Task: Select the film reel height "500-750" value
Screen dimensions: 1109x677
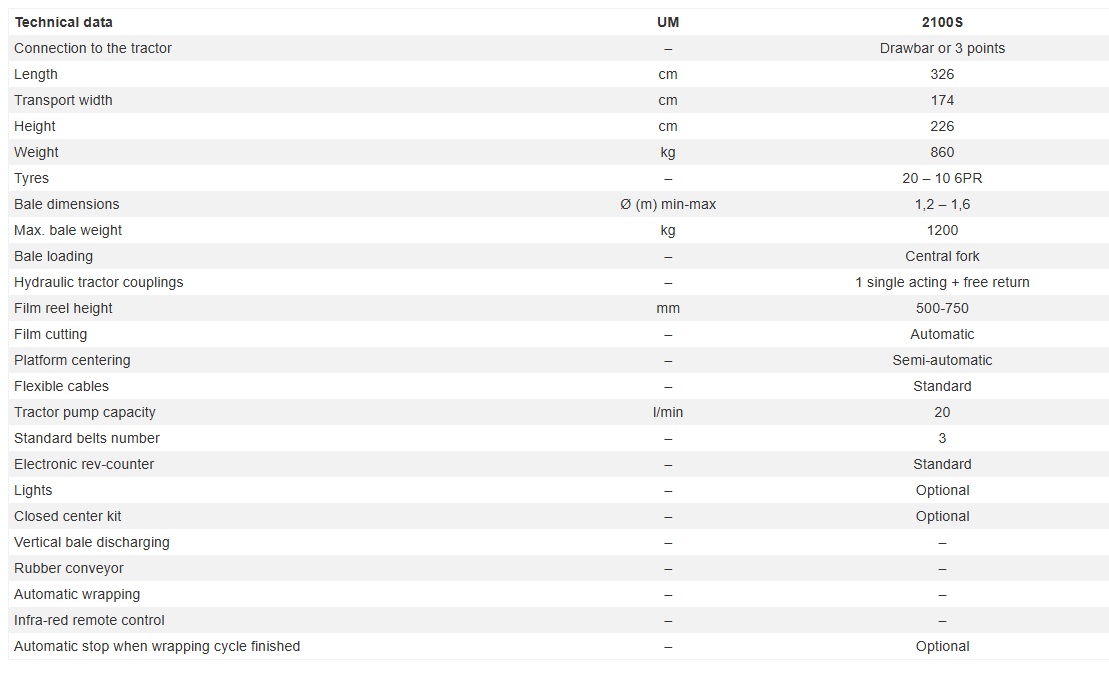Action: point(942,308)
